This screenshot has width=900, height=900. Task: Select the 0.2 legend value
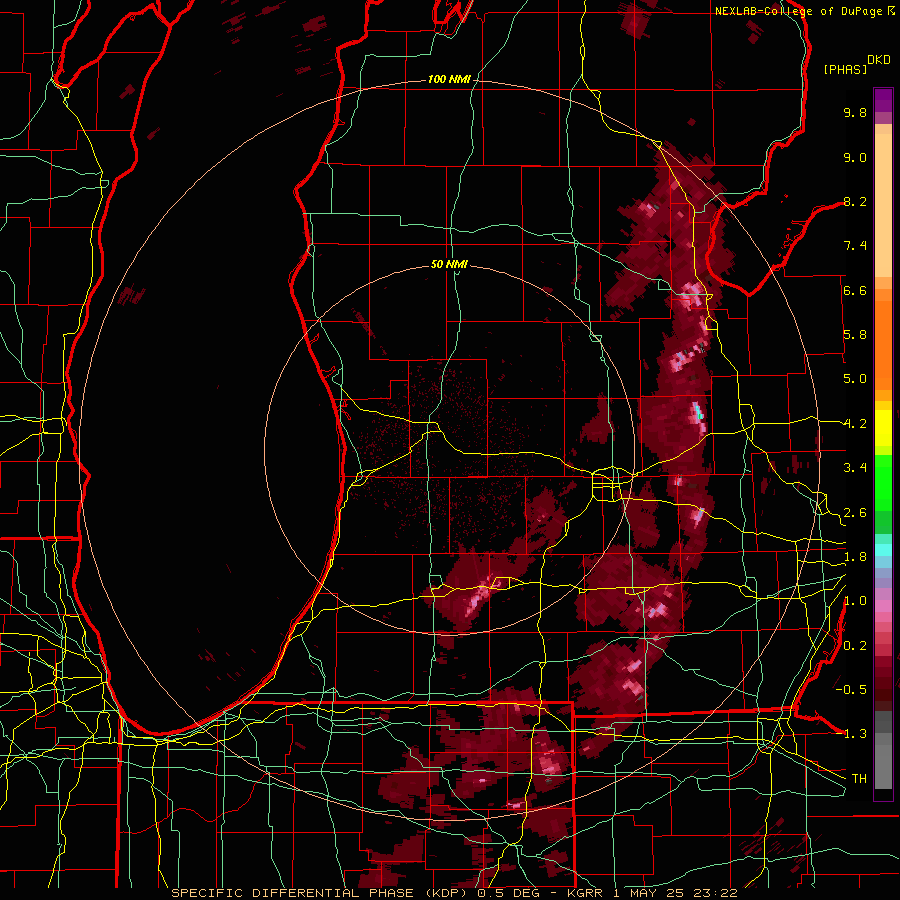(855, 646)
